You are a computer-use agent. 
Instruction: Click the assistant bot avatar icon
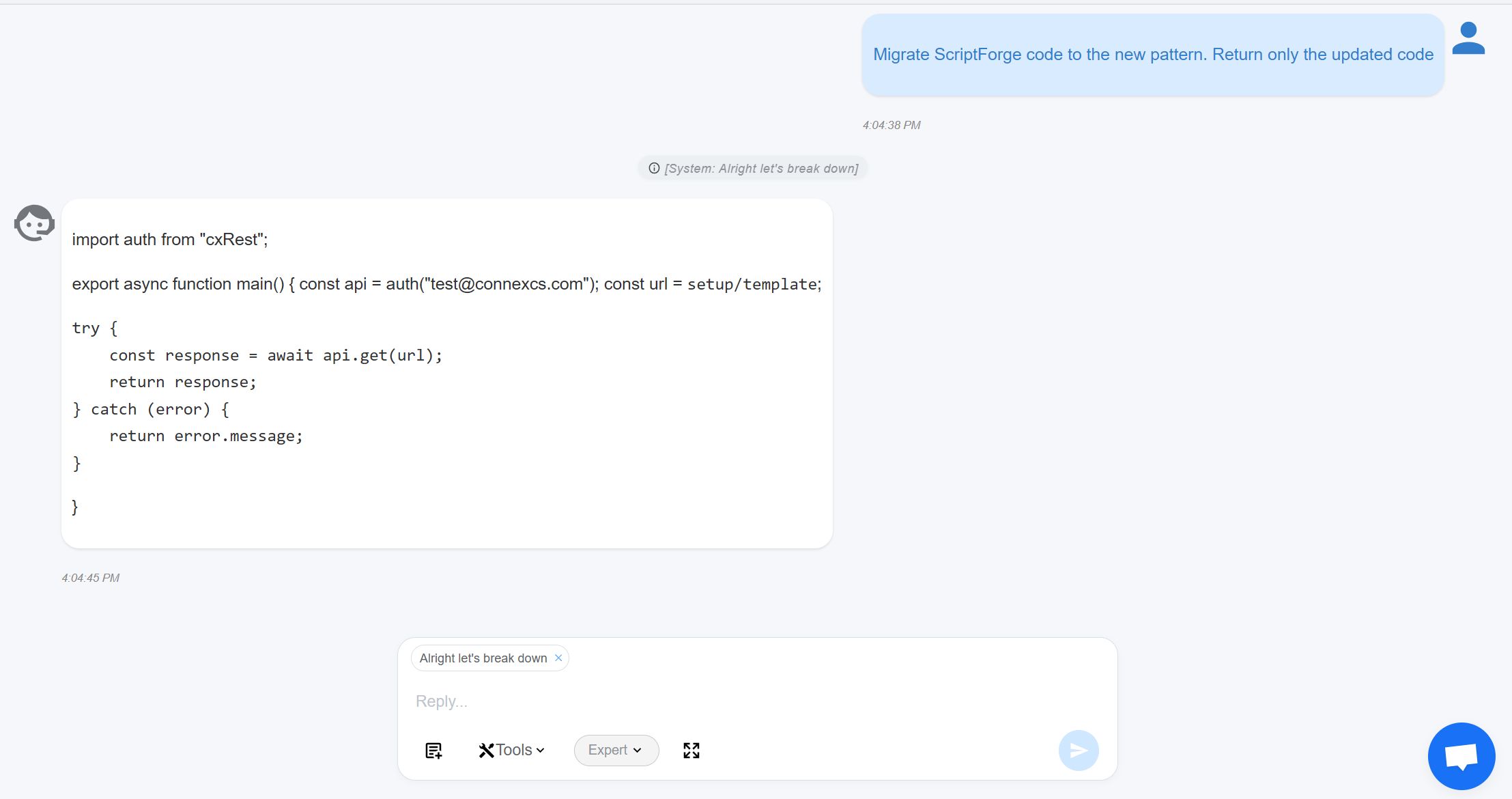point(34,223)
